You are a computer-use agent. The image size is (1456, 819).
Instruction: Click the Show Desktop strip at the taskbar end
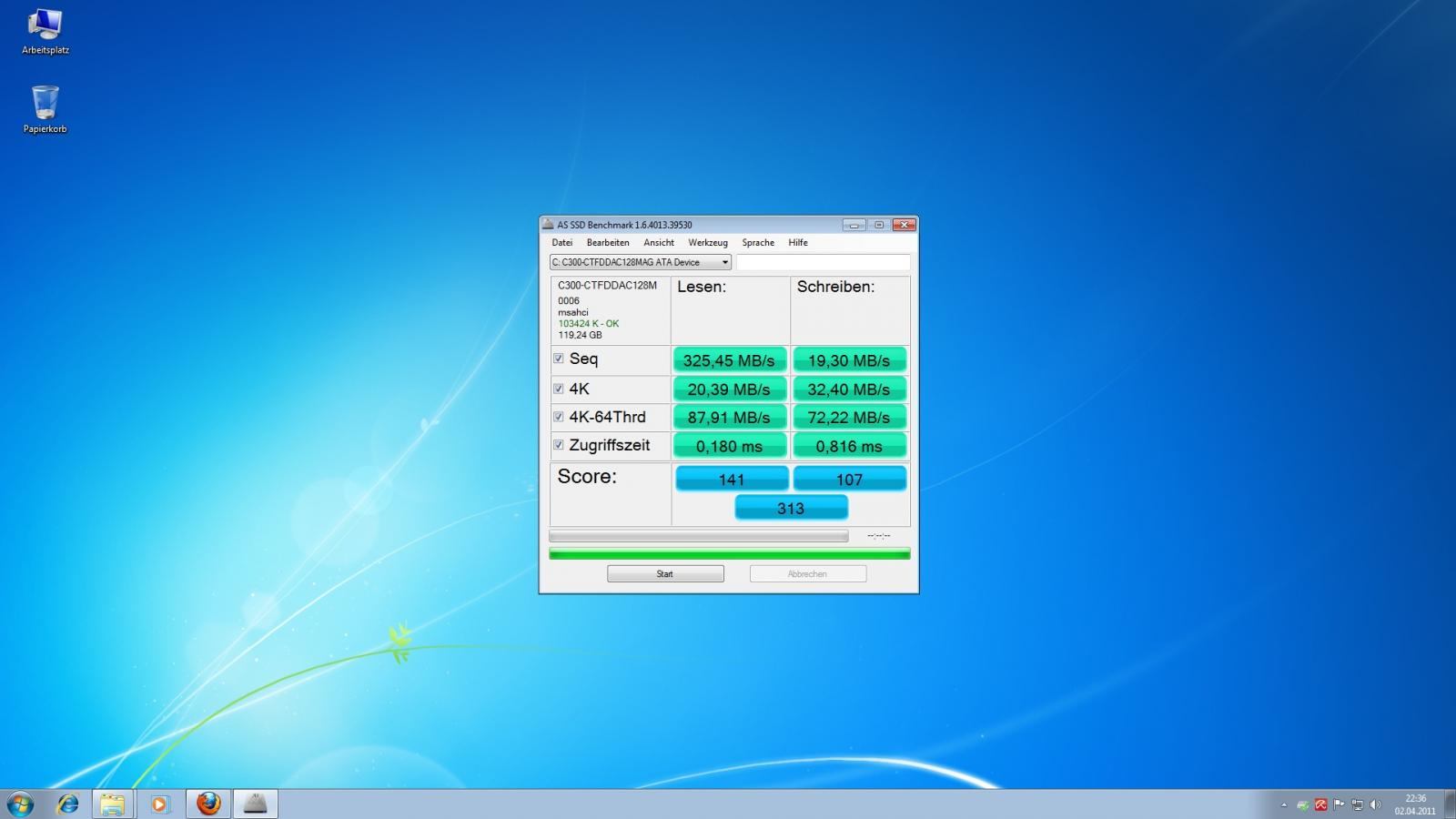coord(1449,804)
